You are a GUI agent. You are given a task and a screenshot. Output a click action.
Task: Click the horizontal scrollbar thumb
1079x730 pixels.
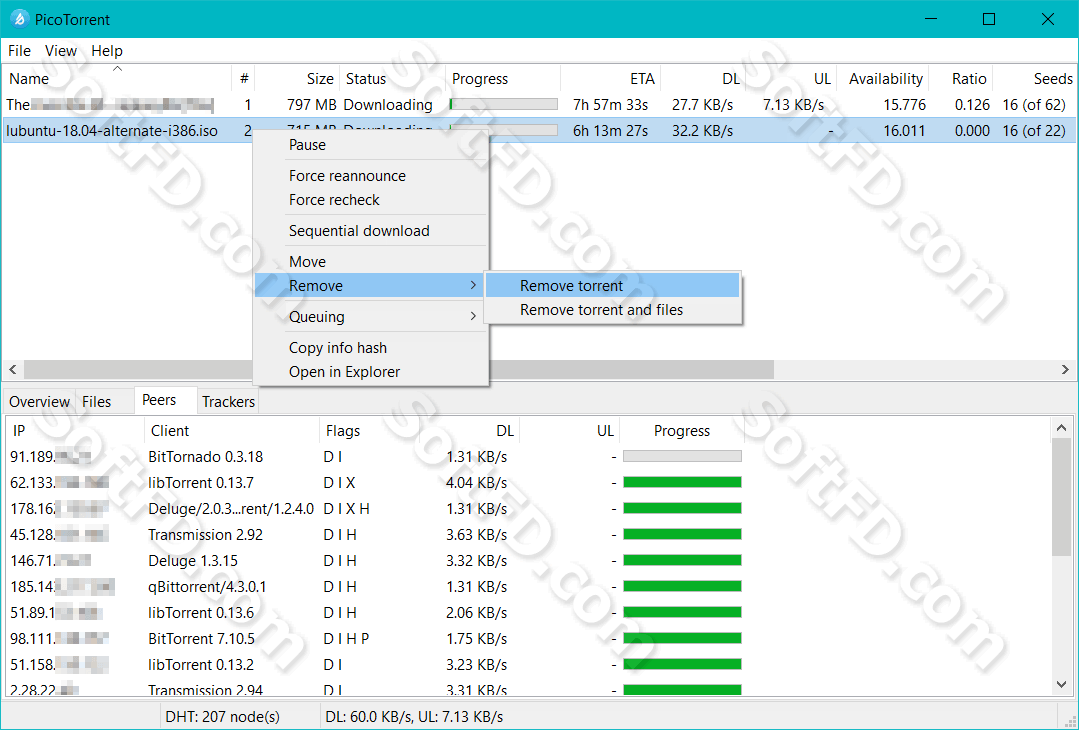(x=399, y=370)
